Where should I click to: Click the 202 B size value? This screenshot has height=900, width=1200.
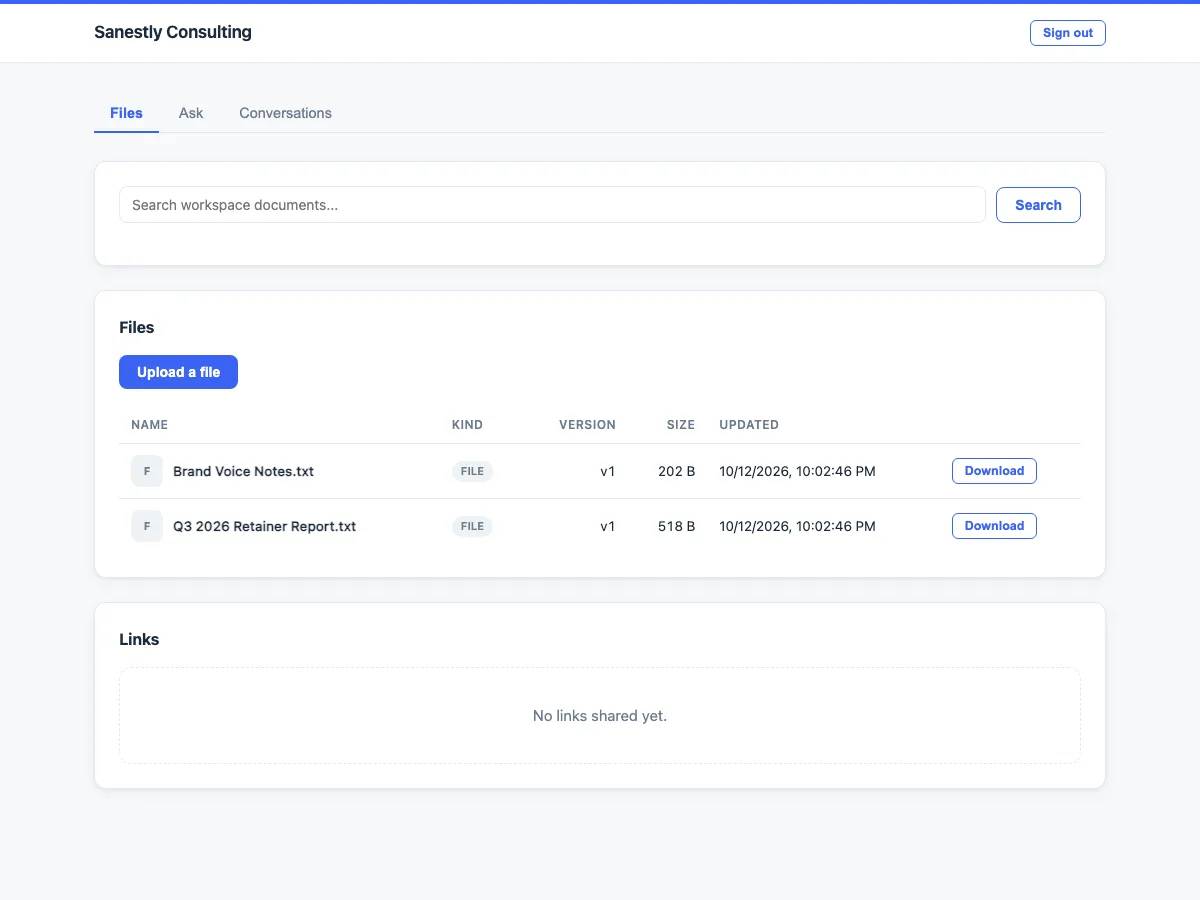coord(677,471)
